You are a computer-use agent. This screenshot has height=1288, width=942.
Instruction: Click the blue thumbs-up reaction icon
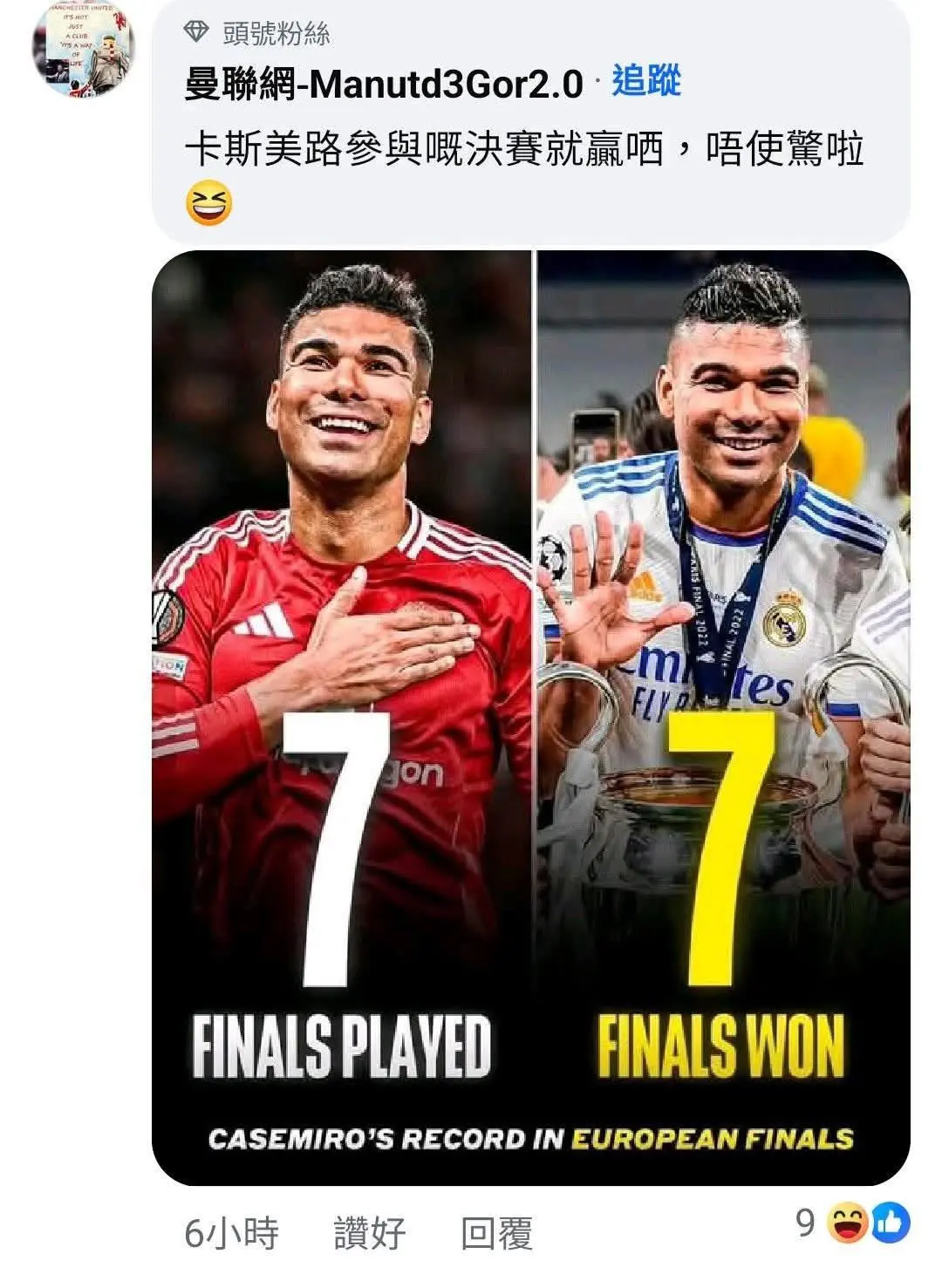tap(891, 1223)
